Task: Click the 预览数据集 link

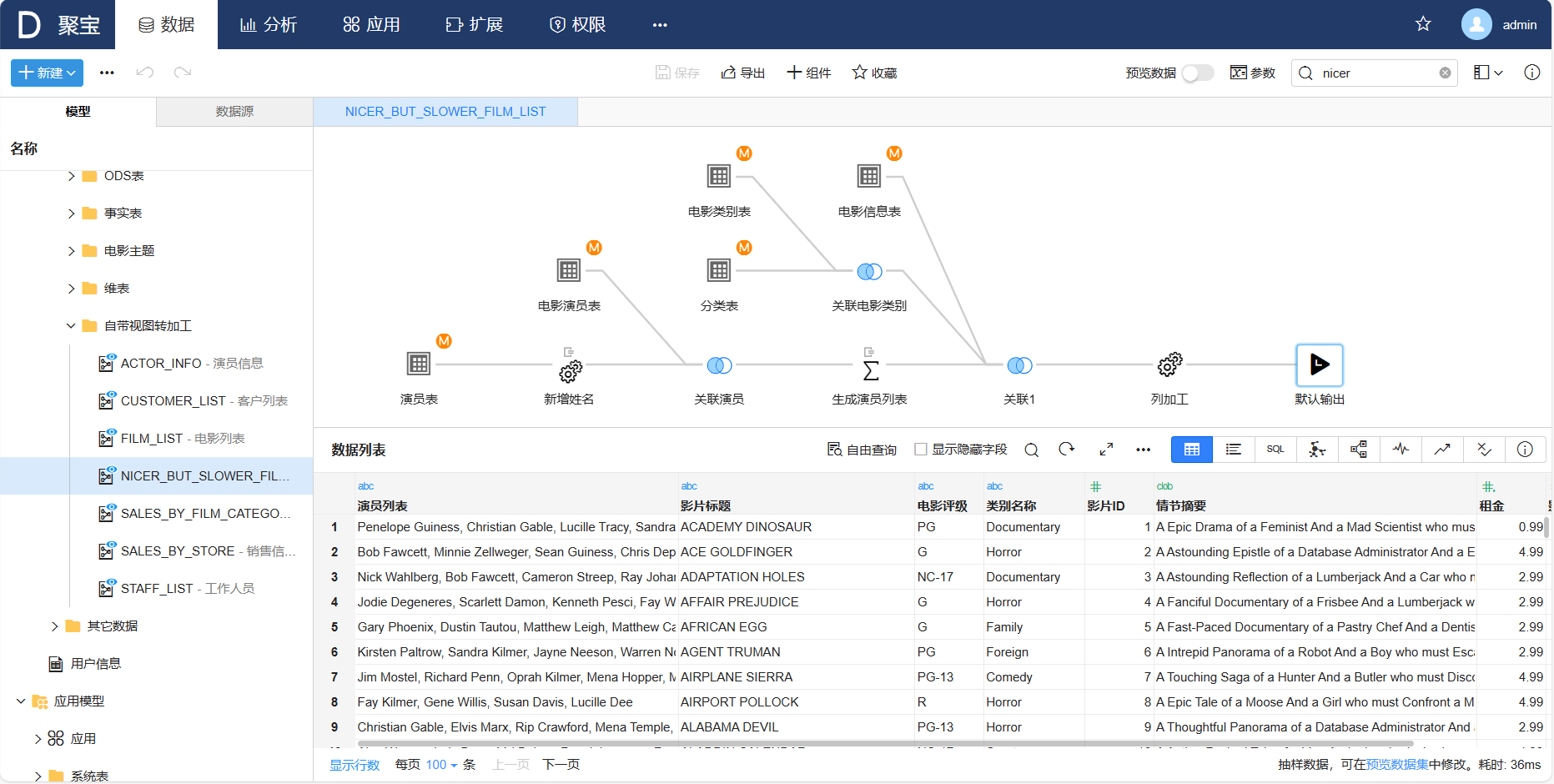Action: point(1397,765)
